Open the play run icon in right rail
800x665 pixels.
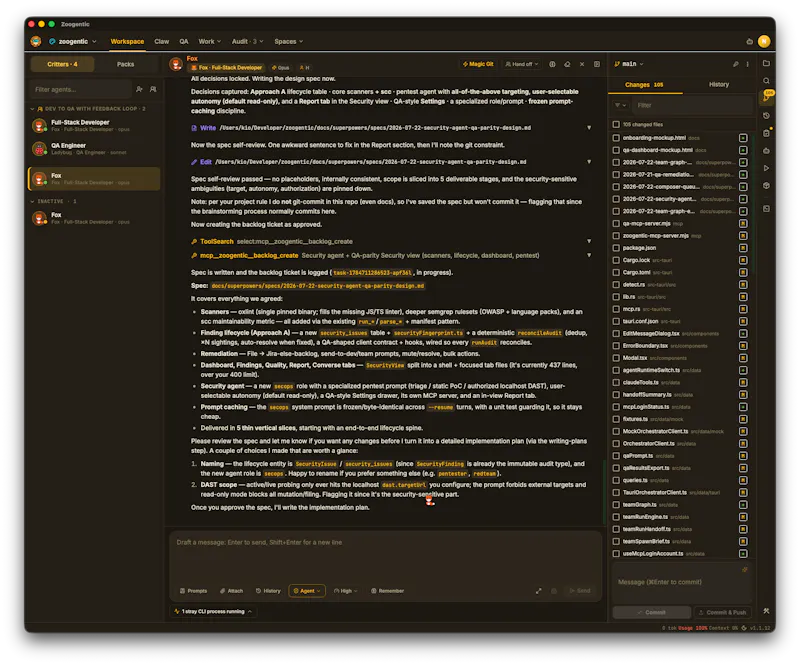[x=766, y=168]
